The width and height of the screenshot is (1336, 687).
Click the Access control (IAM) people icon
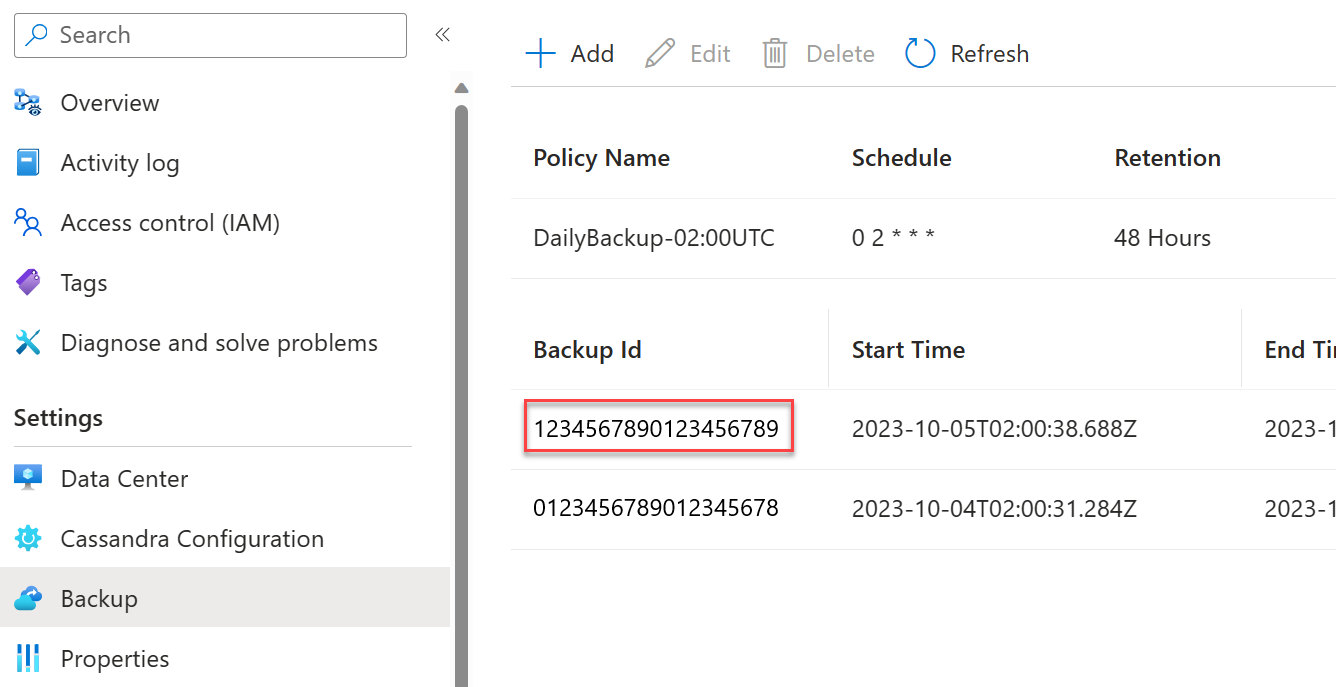27,223
